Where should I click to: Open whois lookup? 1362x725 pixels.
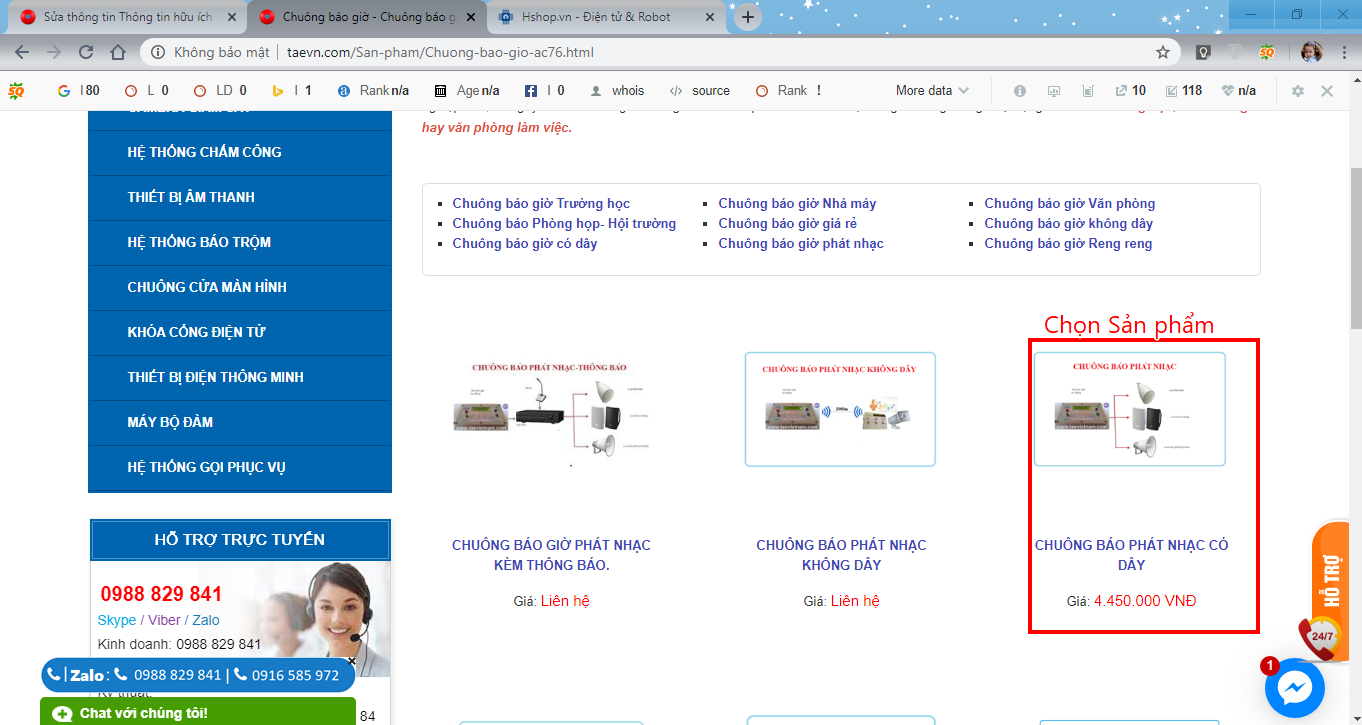click(618, 90)
